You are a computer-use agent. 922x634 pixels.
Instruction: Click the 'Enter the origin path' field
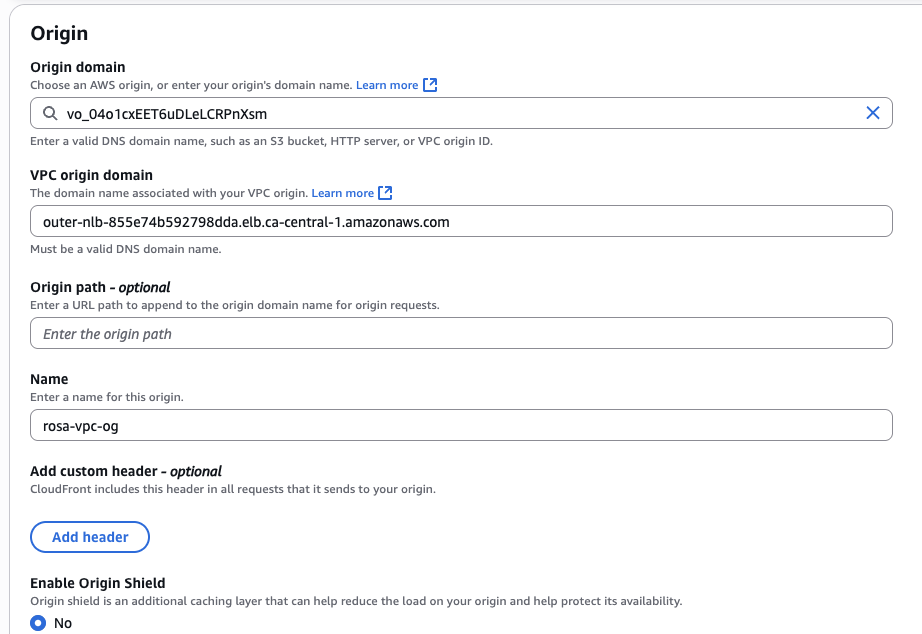point(460,334)
